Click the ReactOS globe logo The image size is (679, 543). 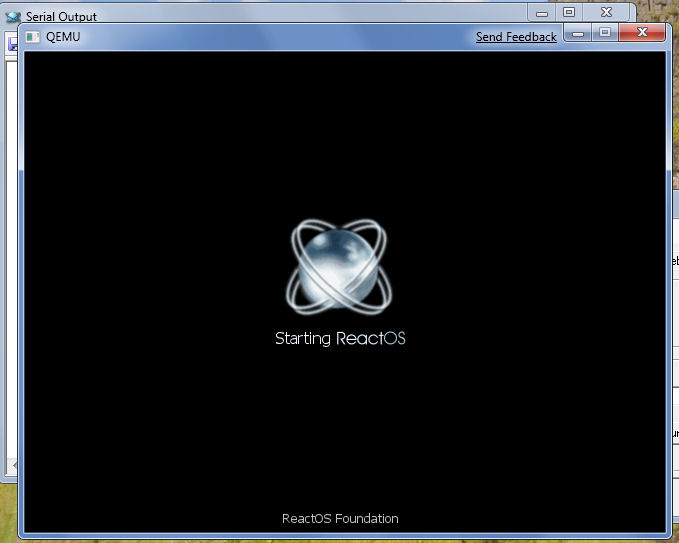tap(339, 266)
